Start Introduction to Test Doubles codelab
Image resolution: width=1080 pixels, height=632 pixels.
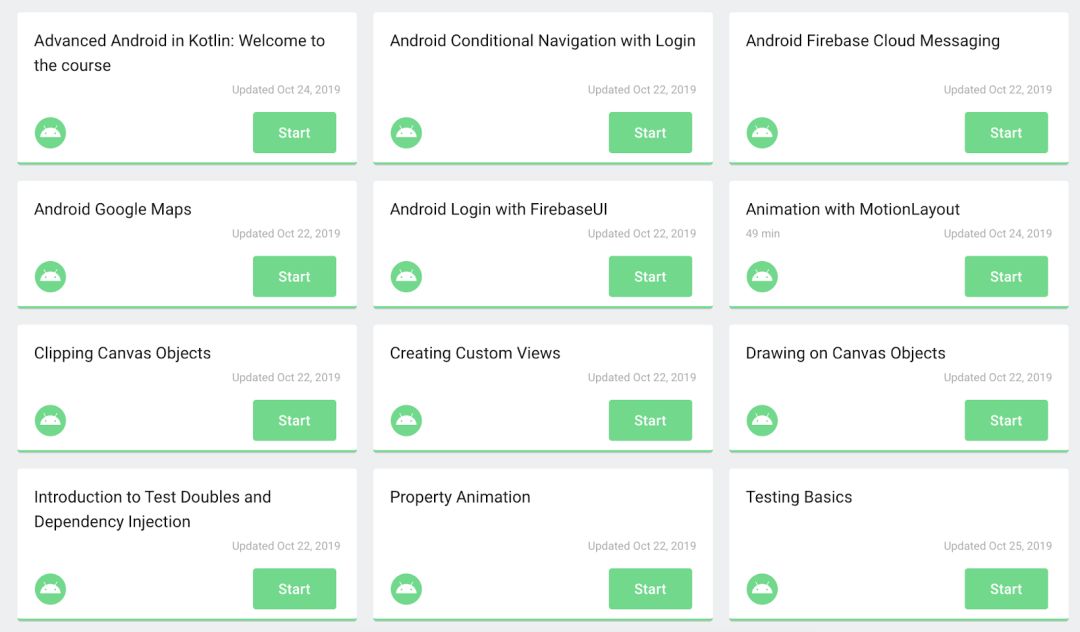[294, 589]
